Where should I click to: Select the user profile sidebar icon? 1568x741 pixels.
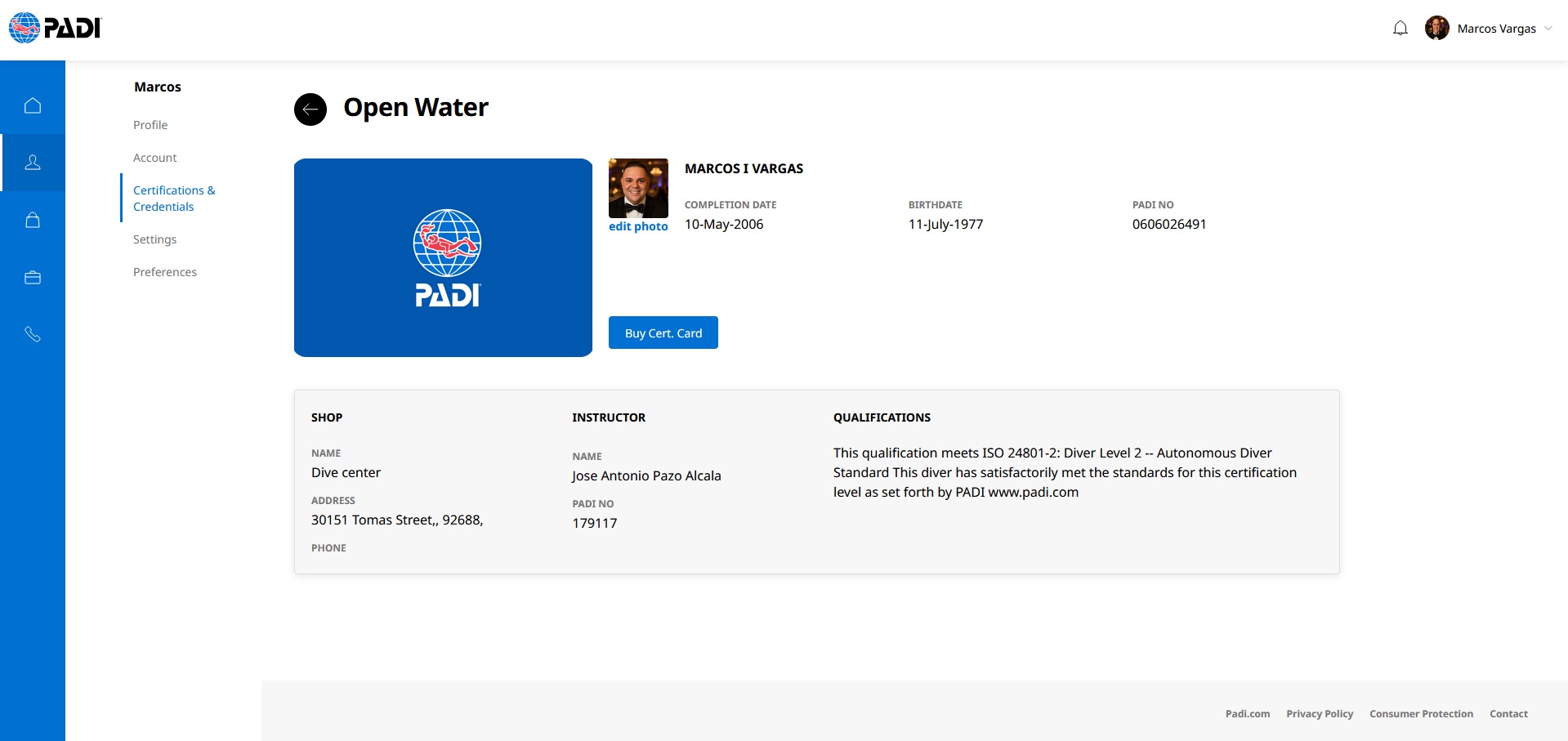[x=33, y=163]
